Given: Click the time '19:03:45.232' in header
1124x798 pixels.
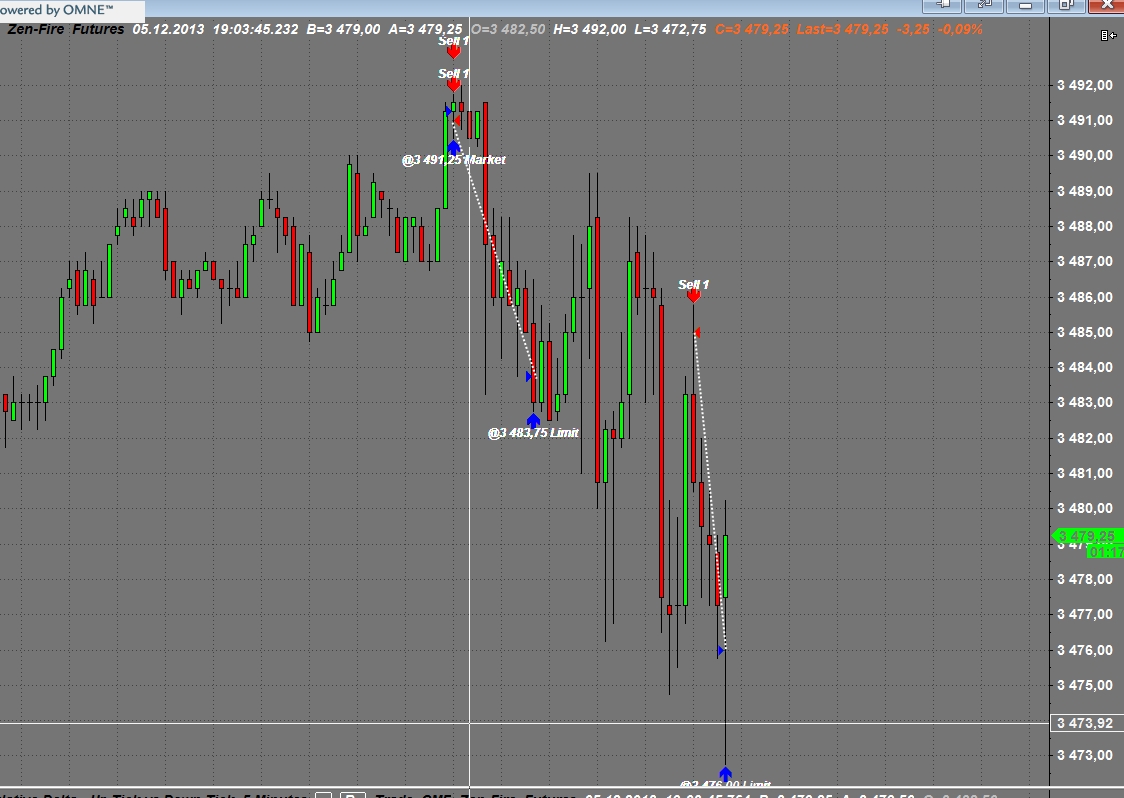Looking at the screenshot, I should pyautogui.click(x=255, y=29).
